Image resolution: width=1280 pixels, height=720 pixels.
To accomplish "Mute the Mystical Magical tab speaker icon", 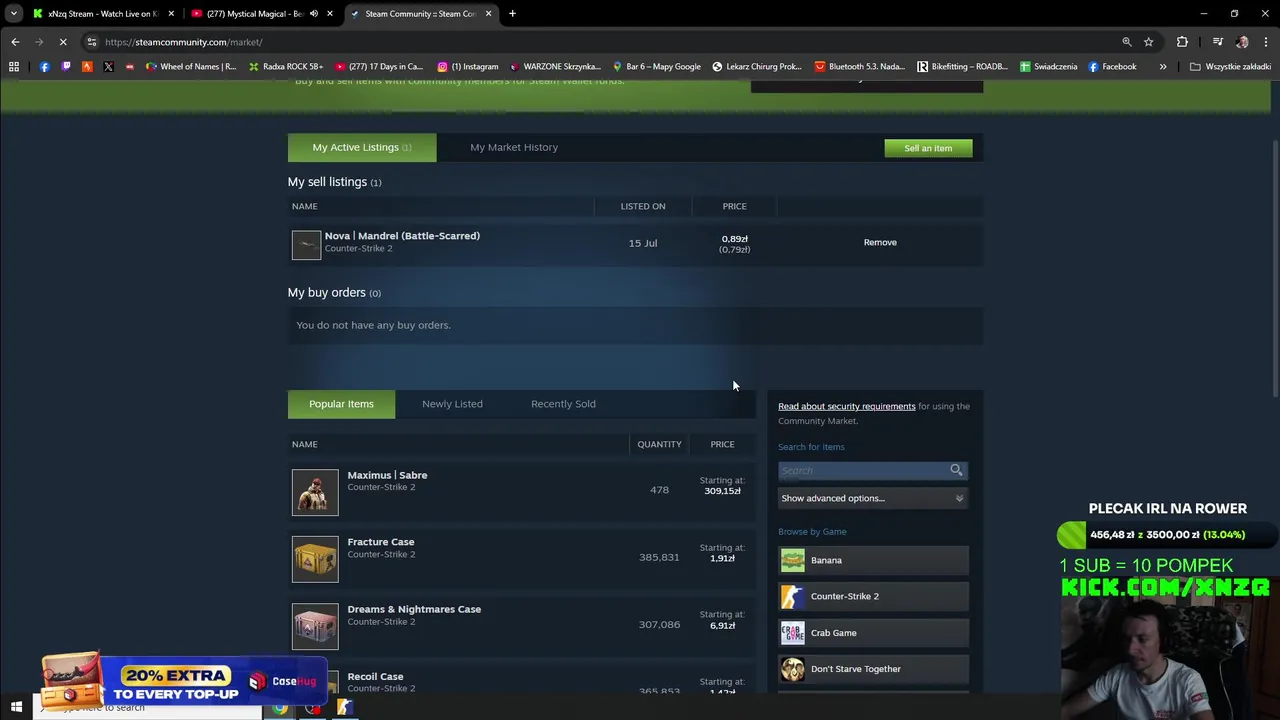I will (x=314, y=14).
